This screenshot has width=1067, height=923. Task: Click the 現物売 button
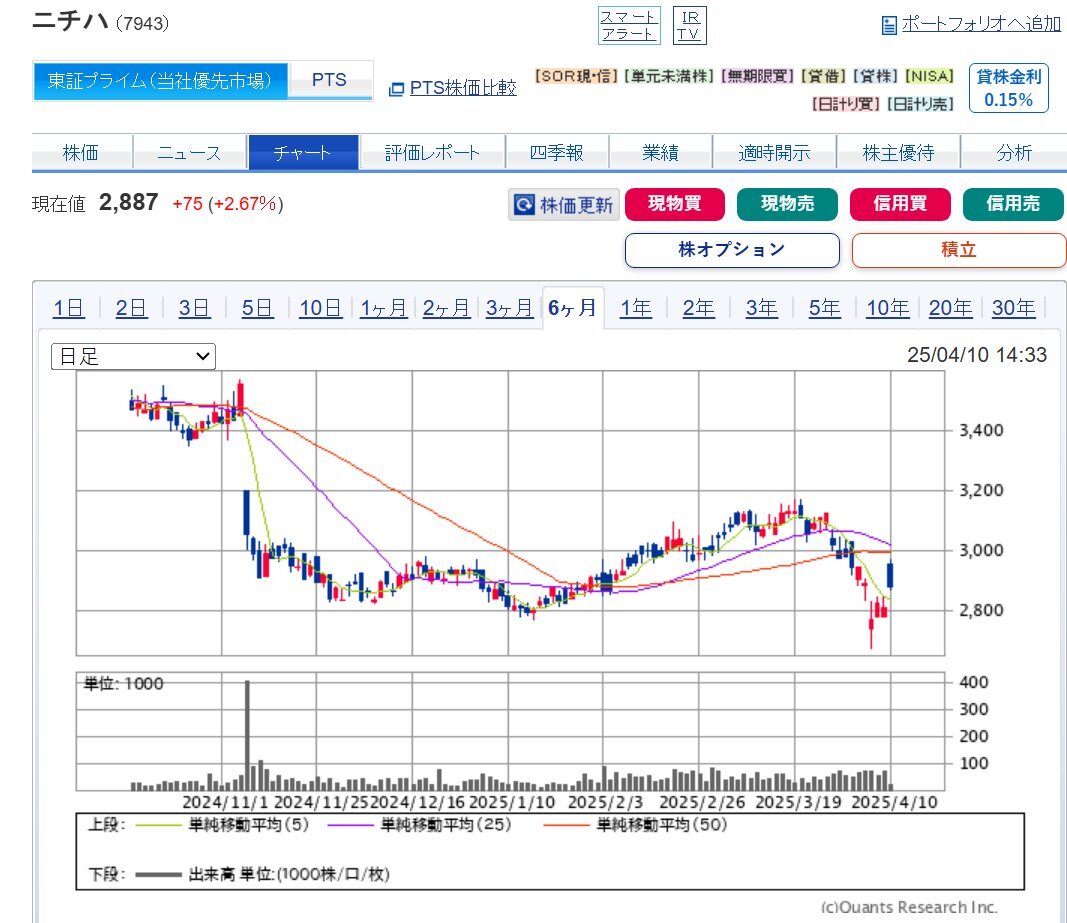tap(787, 204)
